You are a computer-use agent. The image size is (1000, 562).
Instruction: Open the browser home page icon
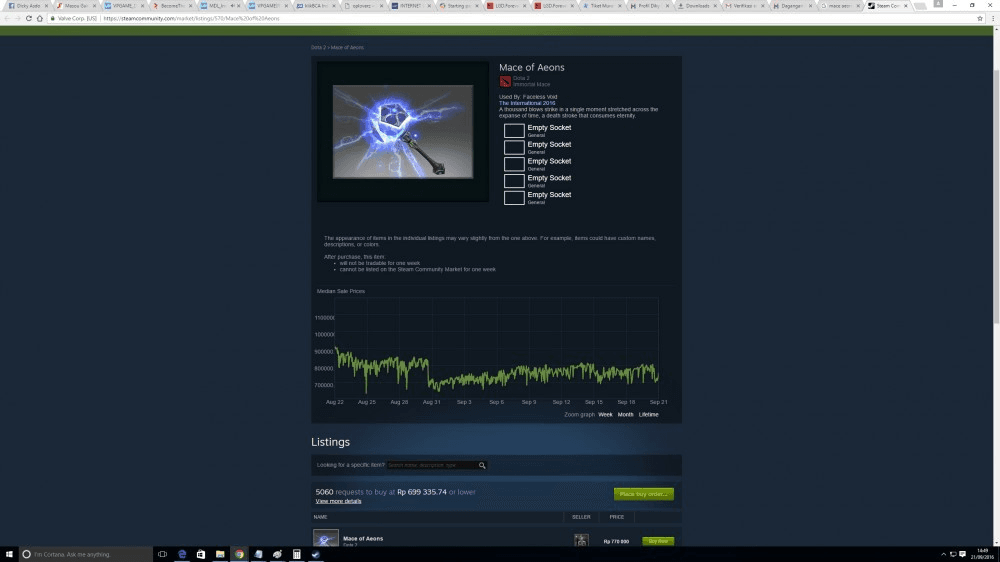(40, 18)
